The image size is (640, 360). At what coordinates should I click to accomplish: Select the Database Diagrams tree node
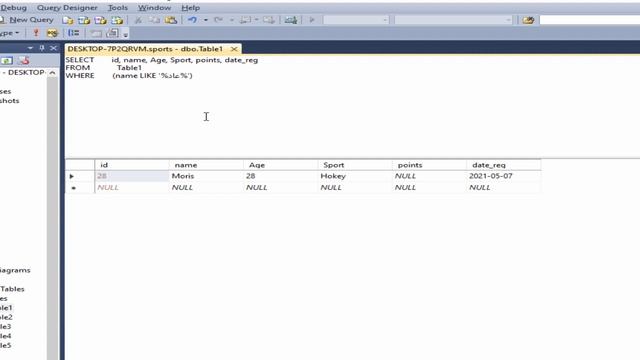click(x=15, y=270)
